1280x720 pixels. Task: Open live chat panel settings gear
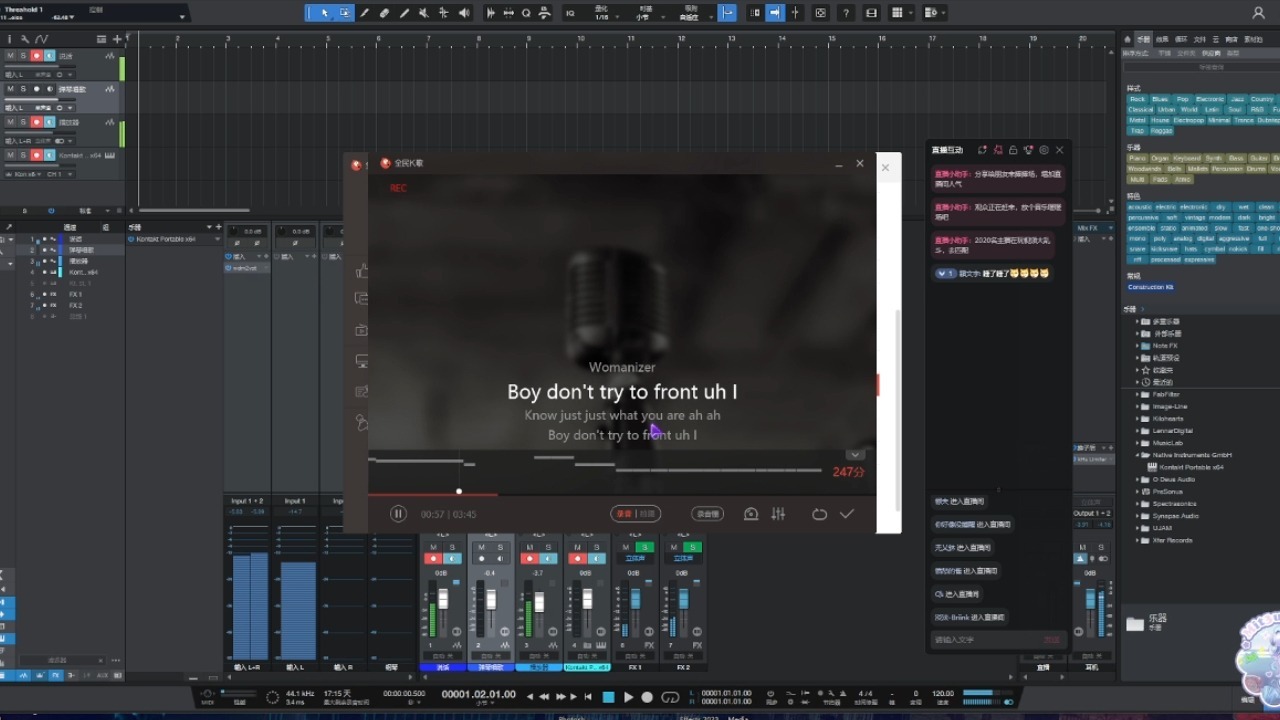[1044, 150]
